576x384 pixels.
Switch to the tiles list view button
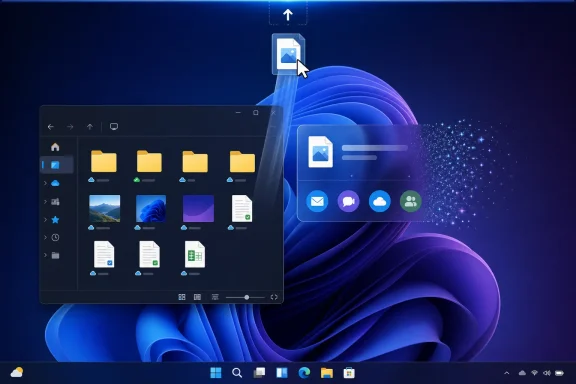(197, 297)
